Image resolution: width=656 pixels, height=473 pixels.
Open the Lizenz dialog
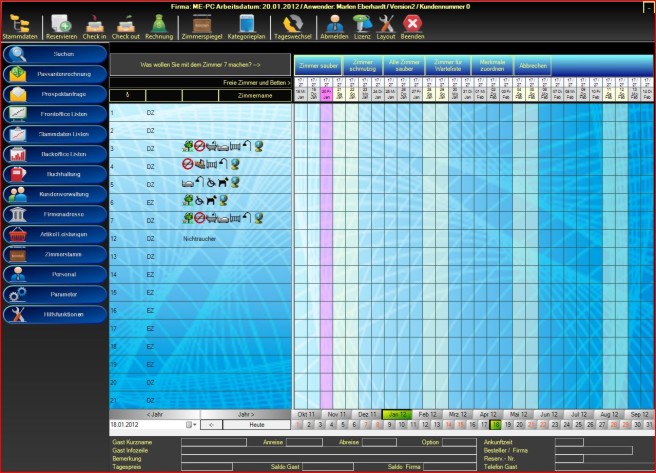click(x=362, y=27)
